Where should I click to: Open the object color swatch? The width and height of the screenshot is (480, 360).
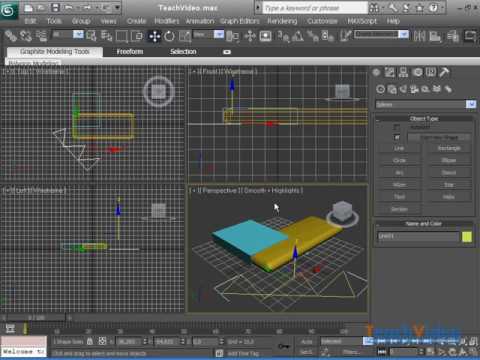tap(467, 237)
